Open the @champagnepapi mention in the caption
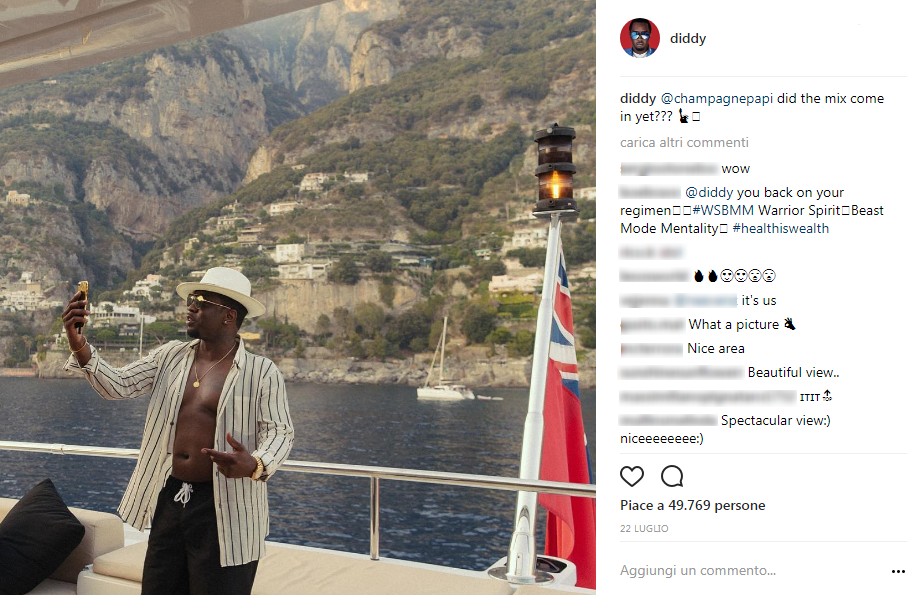The height and width of the screenshot is (595, 913). pyautogui.click(x=717, y=98)
